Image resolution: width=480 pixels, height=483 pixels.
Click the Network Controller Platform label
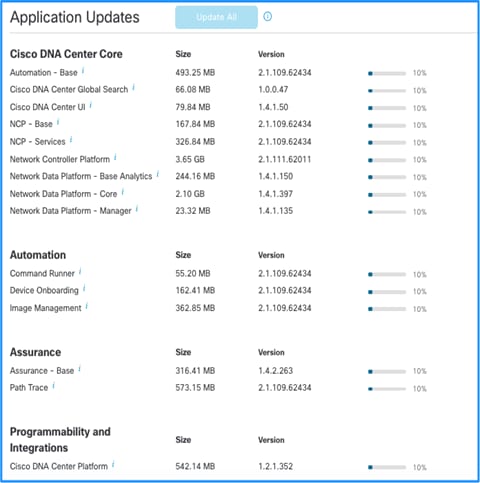point(60,159)
